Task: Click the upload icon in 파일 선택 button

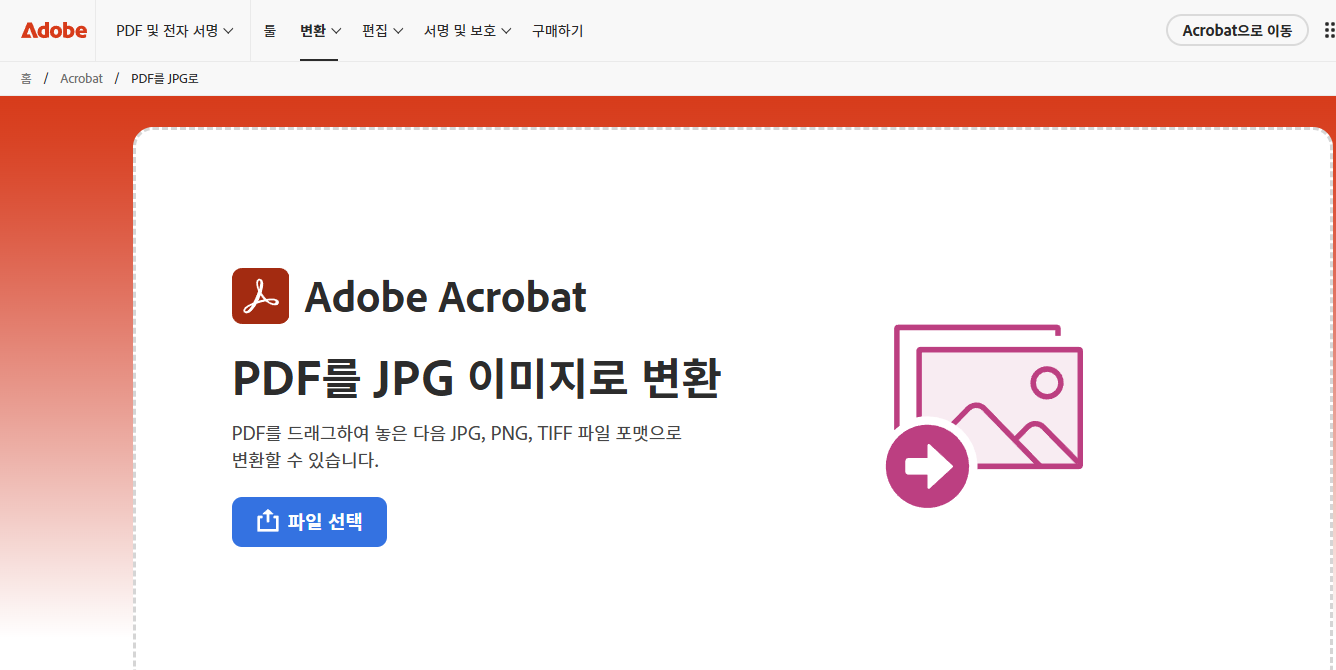Action: click(x=267, y=521)
